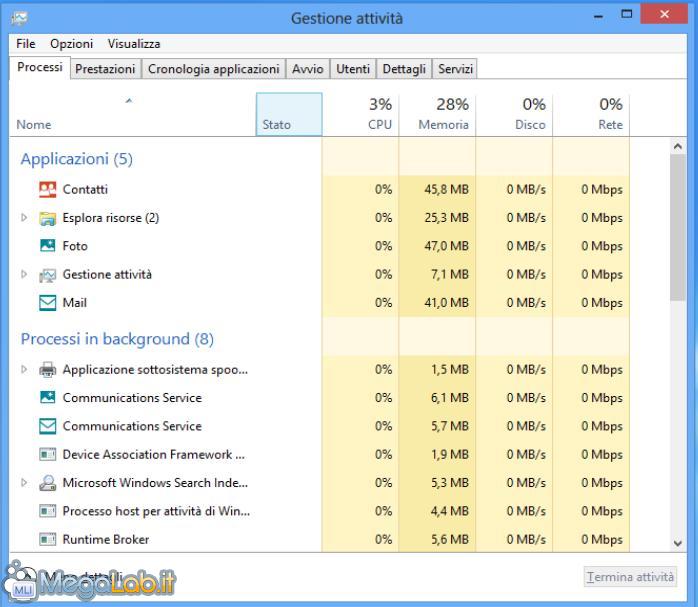Sort by the Disco column header
The height and width of the screenshot is (607, 698).
click(x=514, y=114)
